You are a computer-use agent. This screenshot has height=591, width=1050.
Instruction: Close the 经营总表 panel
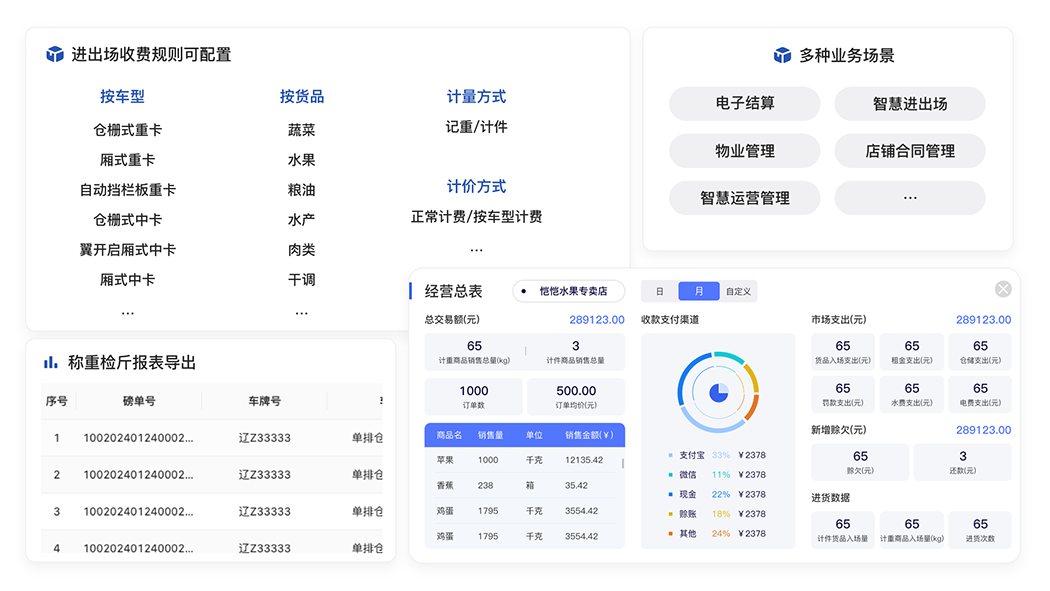tap(1002, 289)
